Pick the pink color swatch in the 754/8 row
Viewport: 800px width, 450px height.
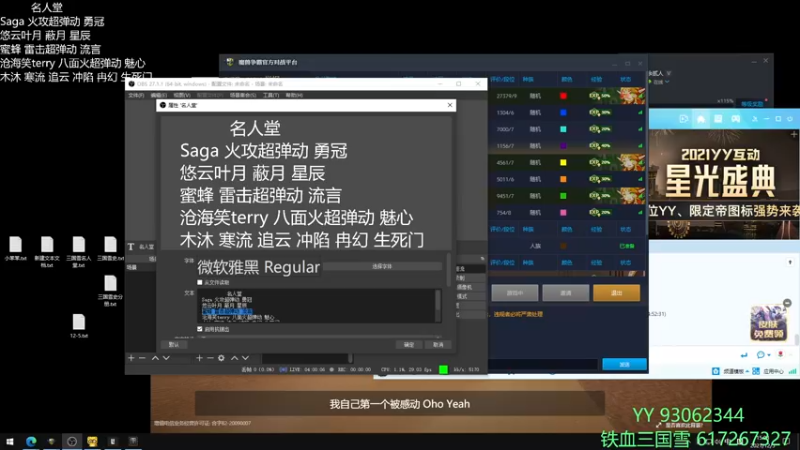tap(563, 212)
